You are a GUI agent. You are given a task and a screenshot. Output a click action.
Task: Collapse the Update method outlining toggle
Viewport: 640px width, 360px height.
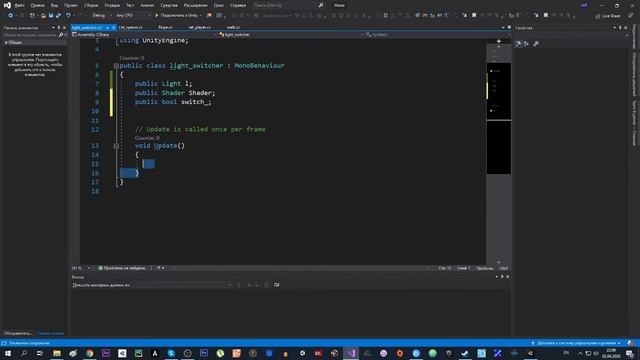click(x=116, y=146)
